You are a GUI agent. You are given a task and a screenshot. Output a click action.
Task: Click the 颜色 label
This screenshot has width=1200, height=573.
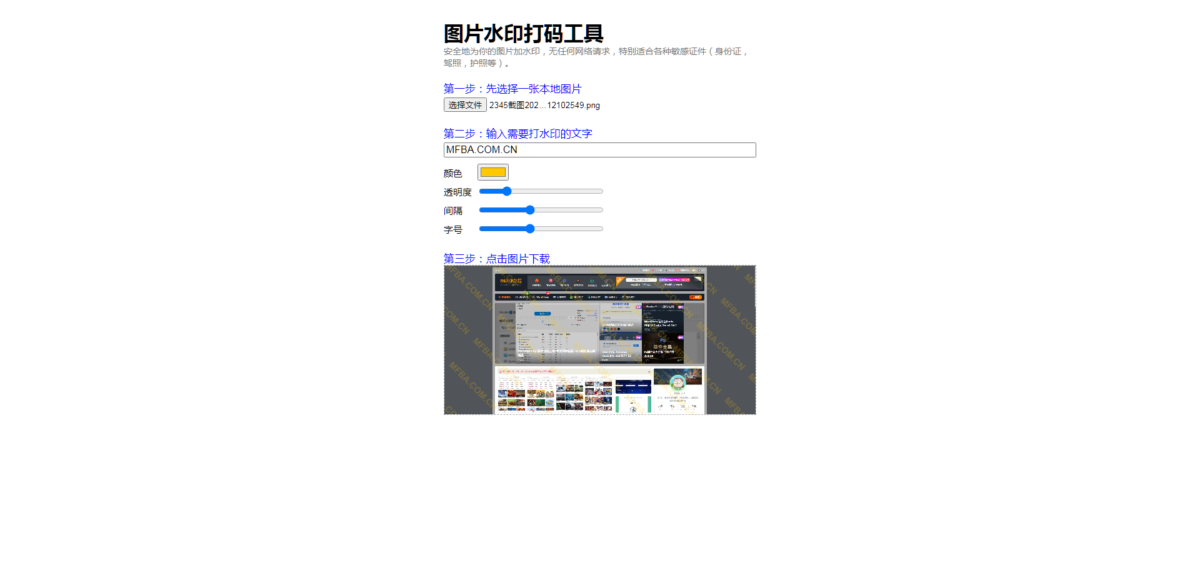453,173
